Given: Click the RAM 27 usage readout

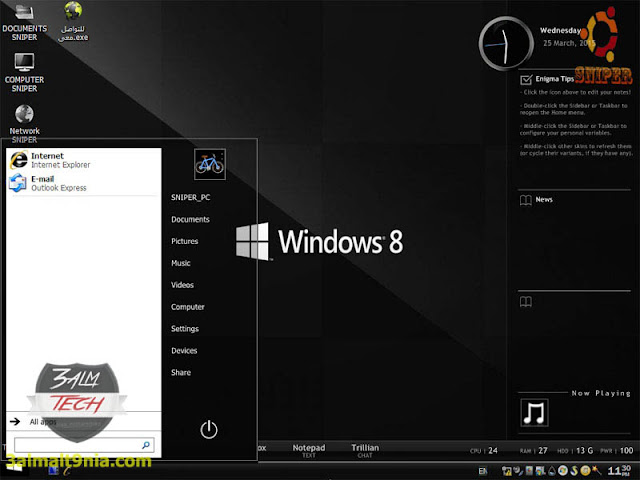Looking at the screenshot, I should (534, 451).
